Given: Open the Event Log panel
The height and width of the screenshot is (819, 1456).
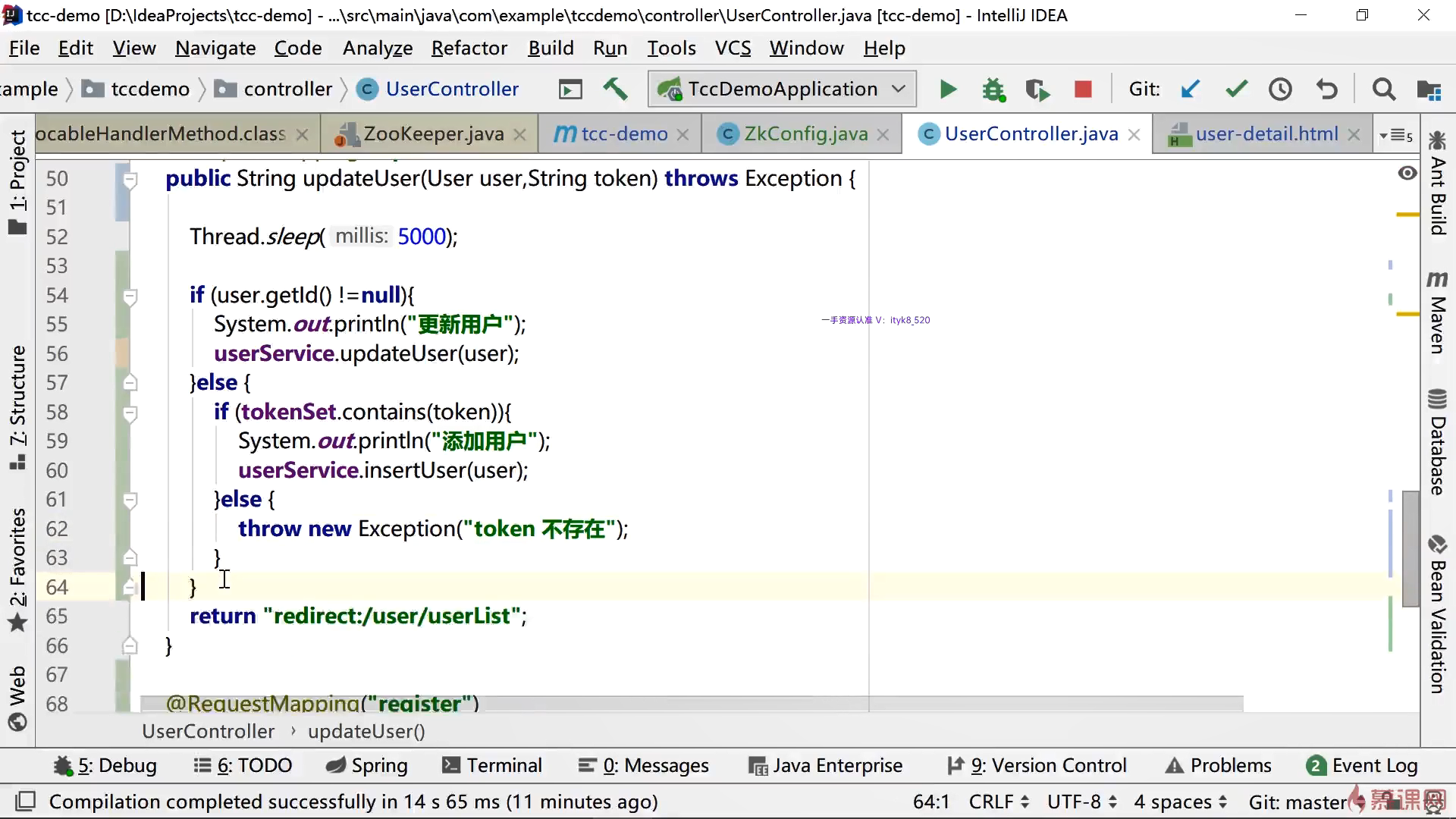Looking at the screenshot, I should tap(1362, 765).
